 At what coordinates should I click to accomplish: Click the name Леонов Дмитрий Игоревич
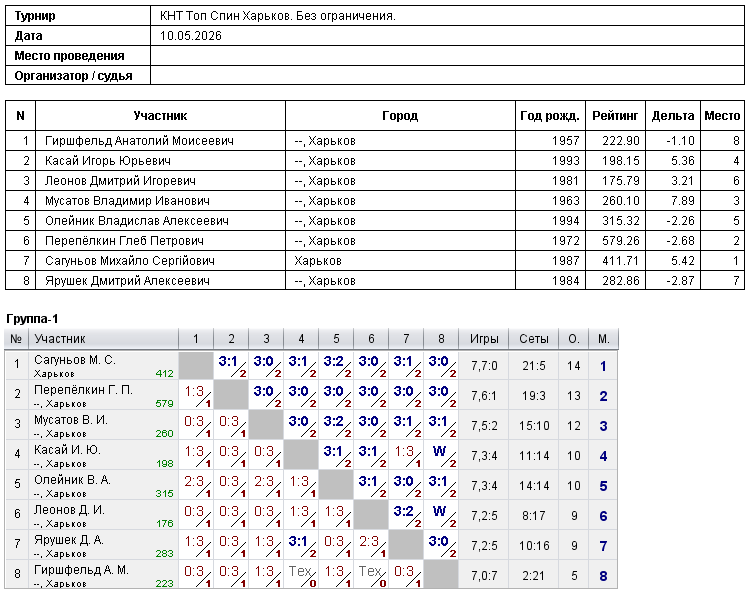(x=120, y=181)
